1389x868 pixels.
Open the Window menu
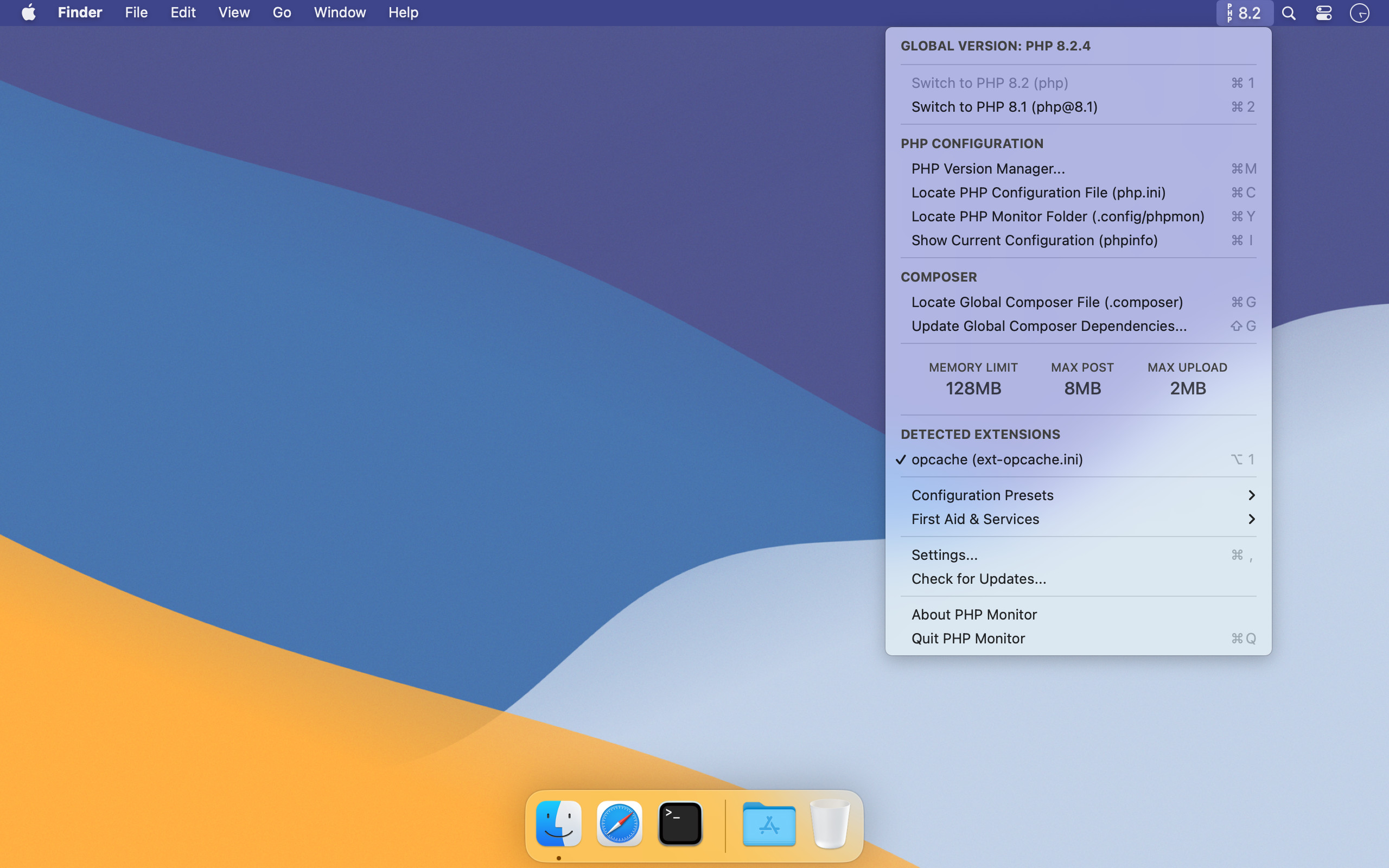[x=340, y=12]
